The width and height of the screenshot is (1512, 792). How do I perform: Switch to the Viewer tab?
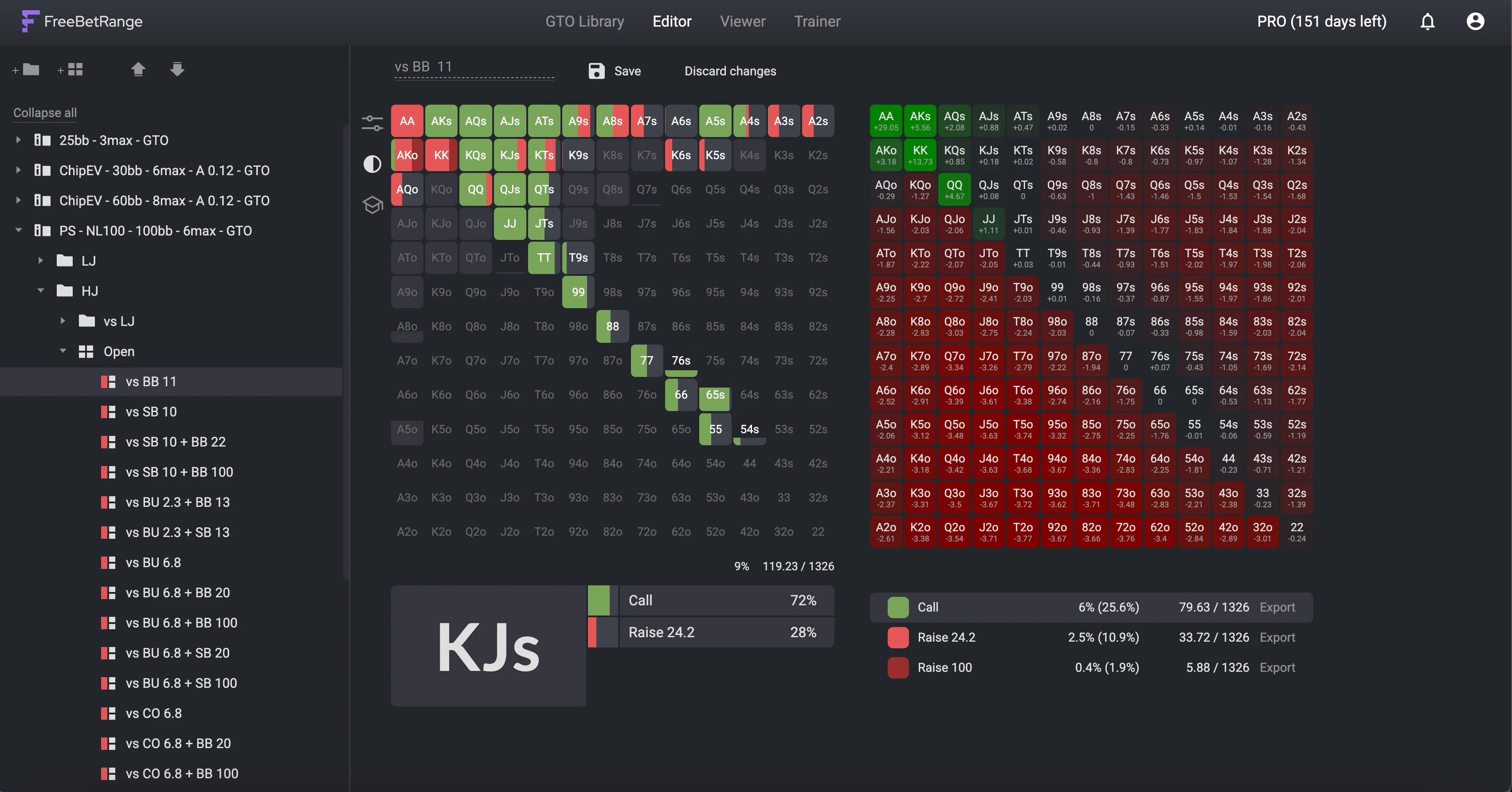(x=743, y=22)
